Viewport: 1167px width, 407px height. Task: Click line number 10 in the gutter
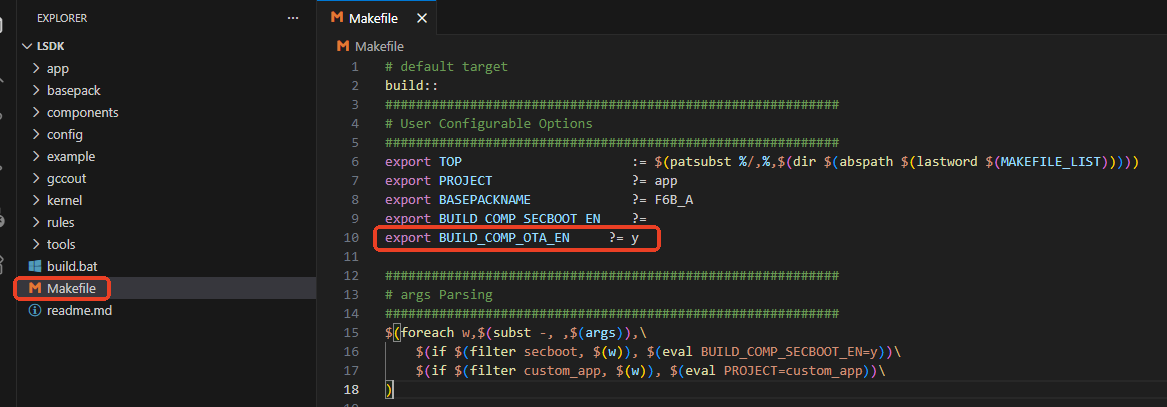351,238
